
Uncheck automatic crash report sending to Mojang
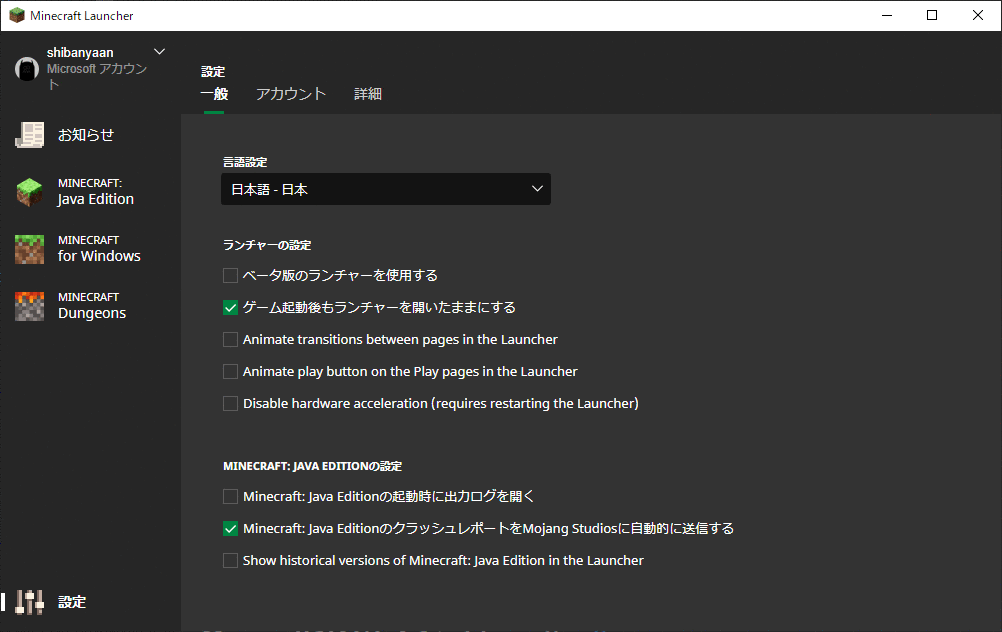pyautogui.click(x=230, y=528)
